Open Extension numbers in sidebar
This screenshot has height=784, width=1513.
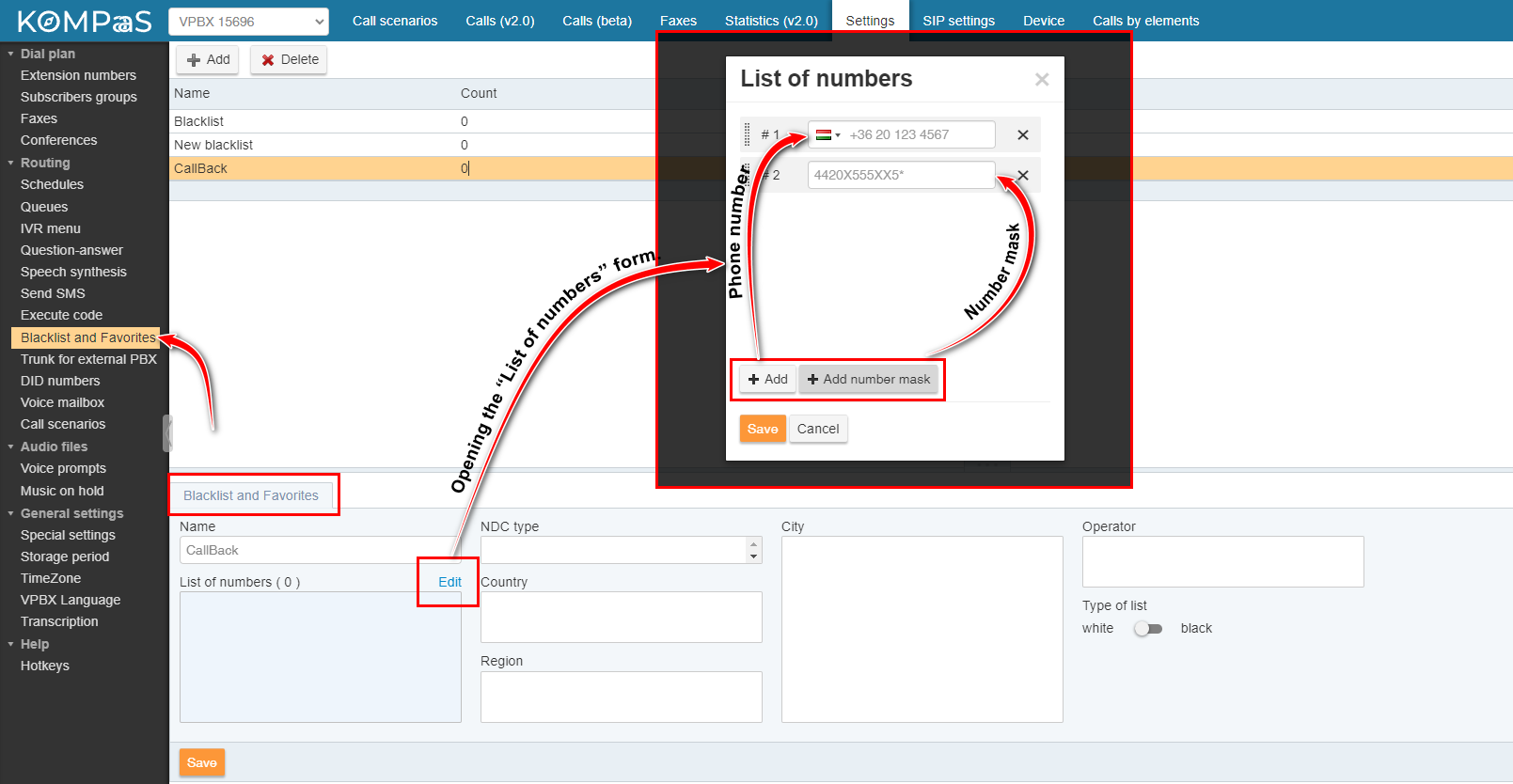pos(78,75)
